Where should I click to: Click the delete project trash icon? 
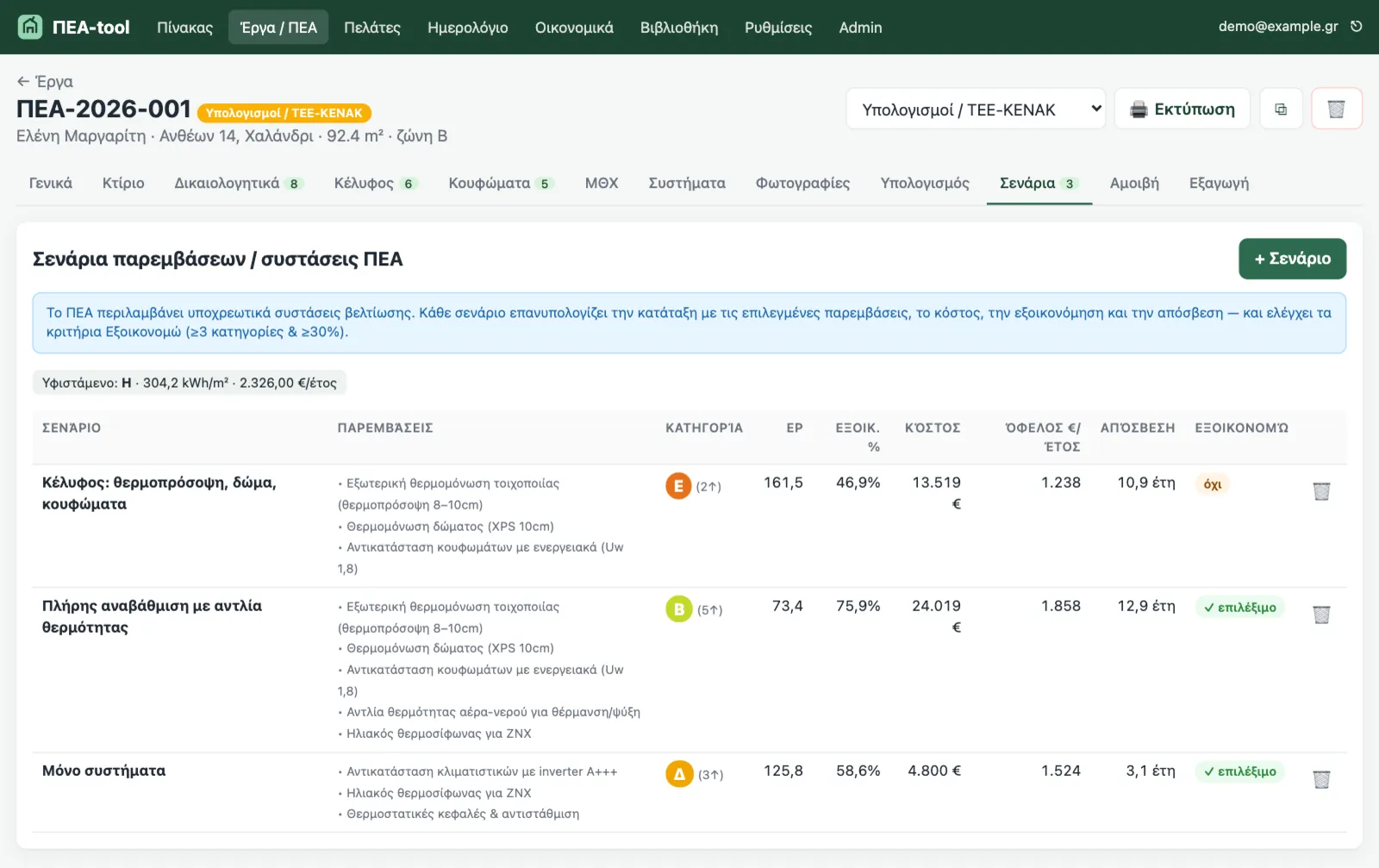(x=1336, y=109)
